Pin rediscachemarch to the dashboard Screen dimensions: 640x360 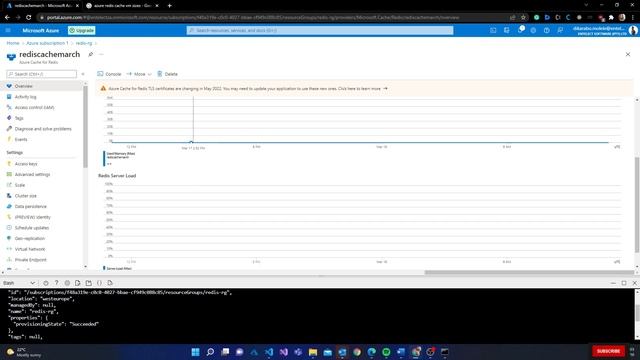(91, 54)
